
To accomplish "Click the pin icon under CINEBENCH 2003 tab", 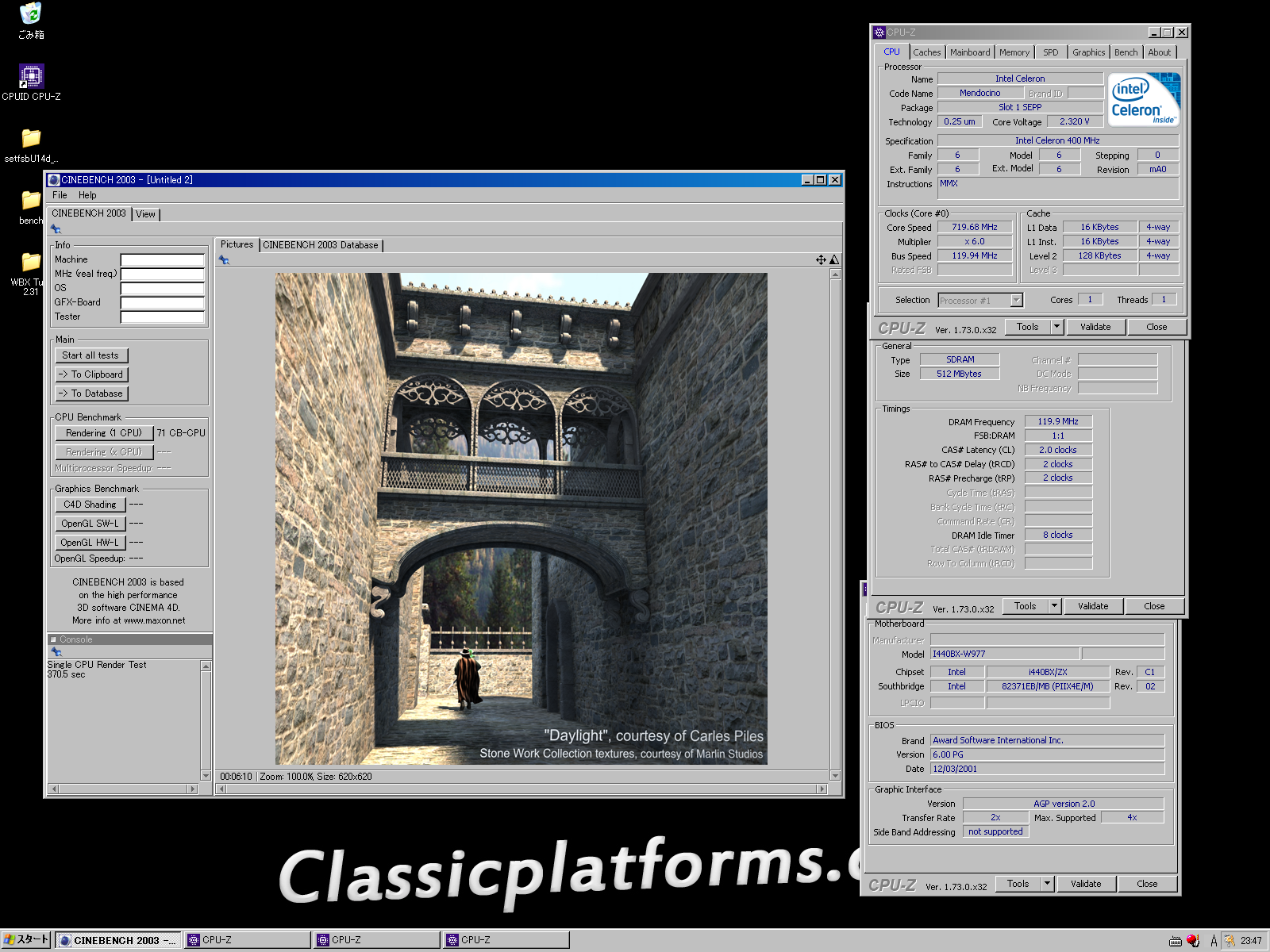I will (56, 229).
